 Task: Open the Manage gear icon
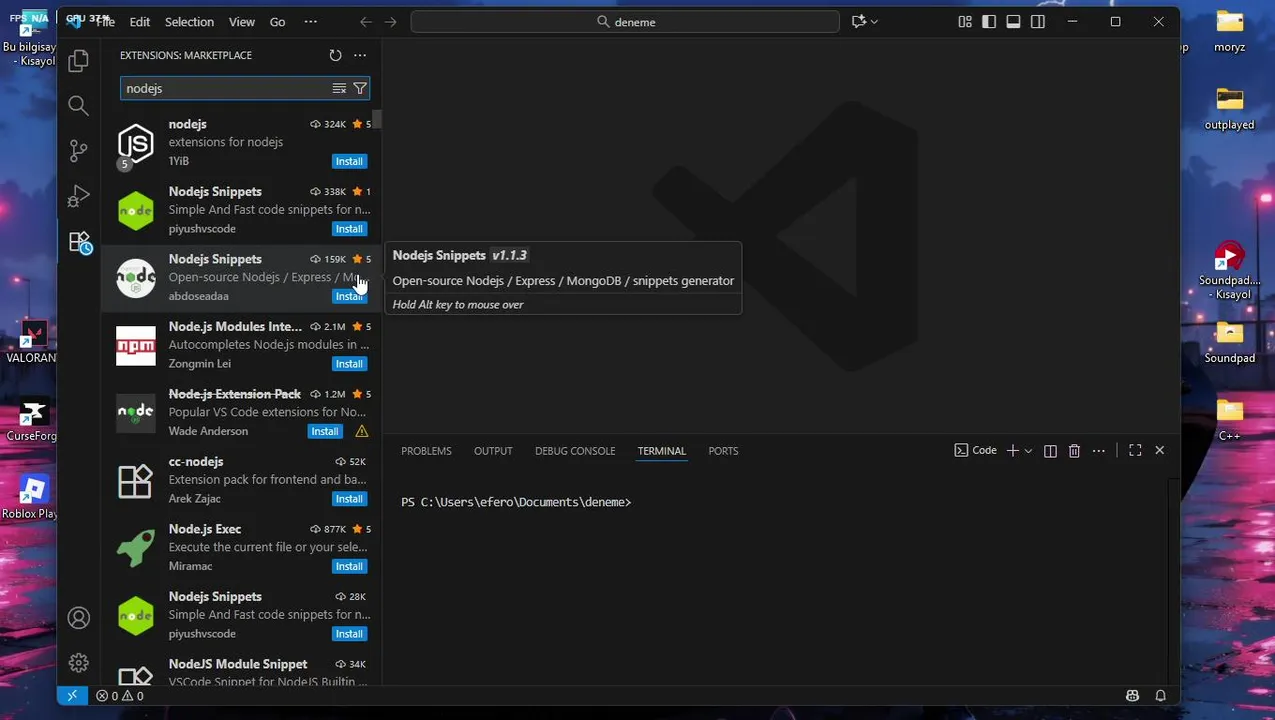click(78, 662)
